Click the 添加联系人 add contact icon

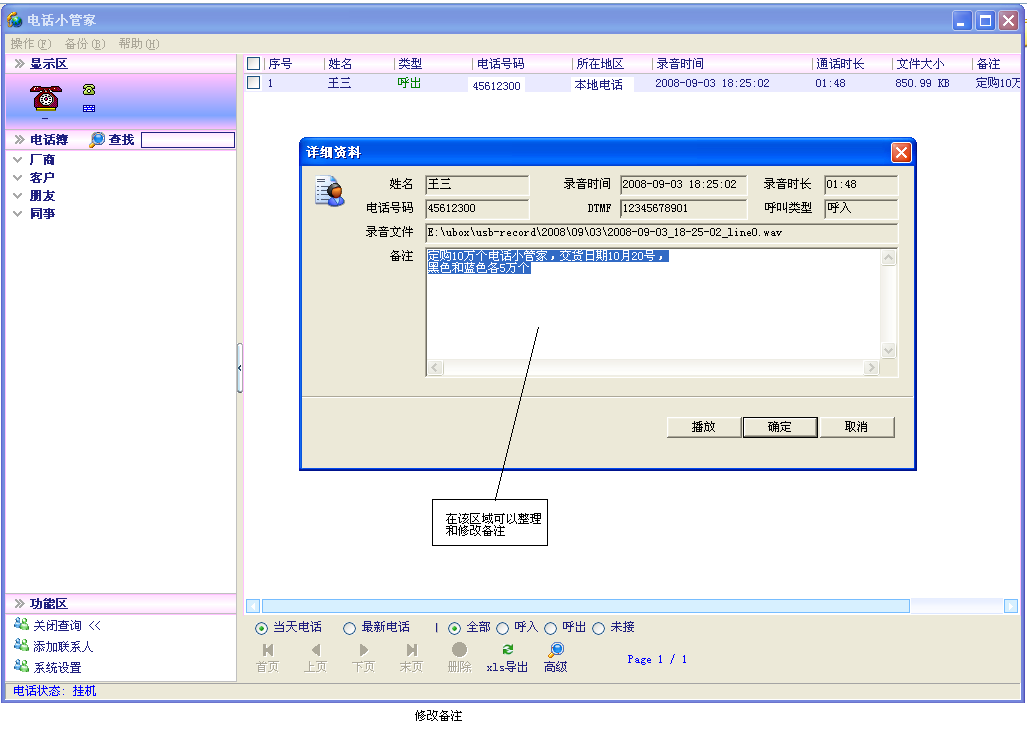[21, 646]
